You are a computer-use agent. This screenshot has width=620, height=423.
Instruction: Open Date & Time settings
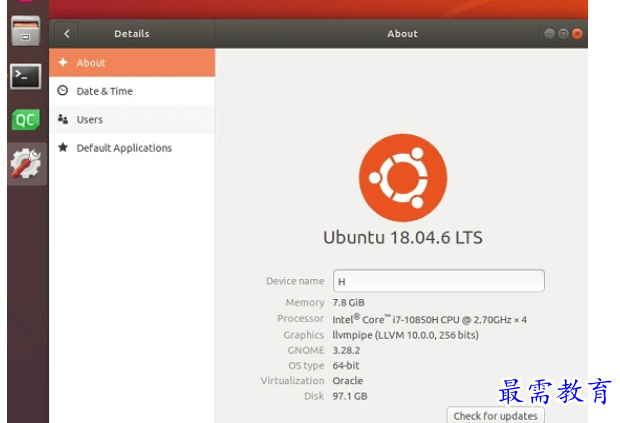click(132, 91)
